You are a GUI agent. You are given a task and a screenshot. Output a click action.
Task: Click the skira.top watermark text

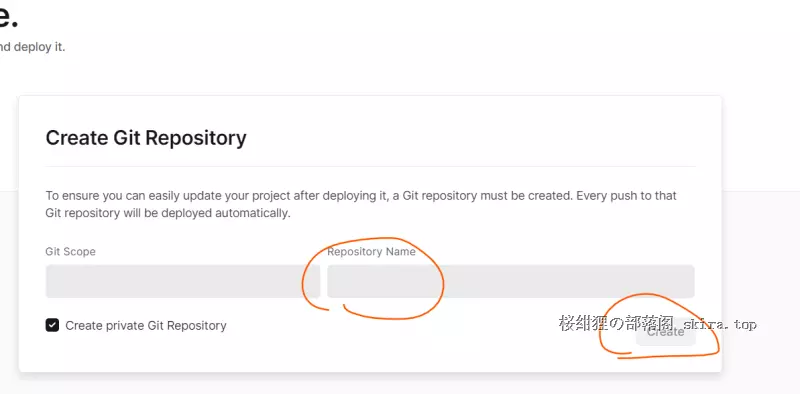pos(719,325)
